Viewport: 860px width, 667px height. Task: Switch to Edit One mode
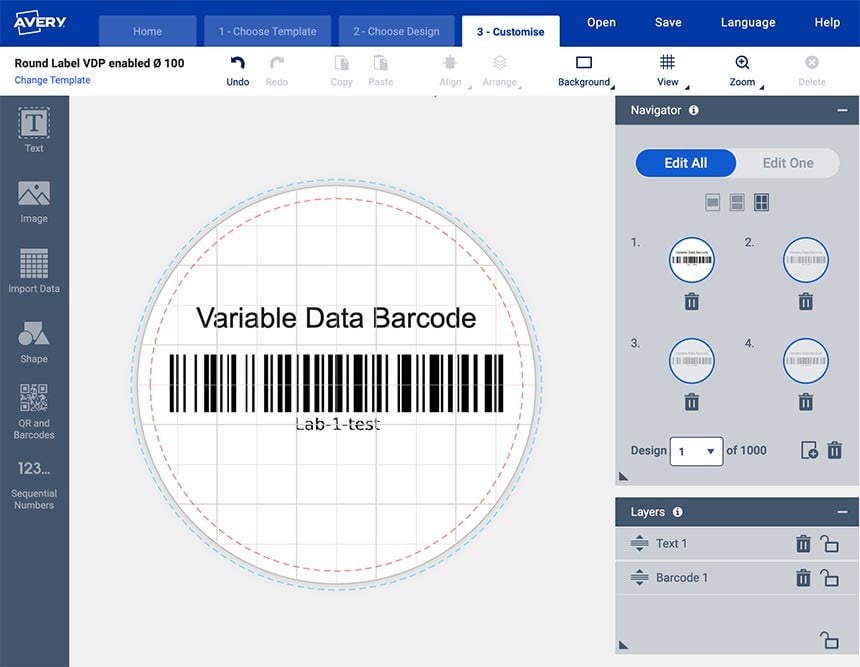click(x=788, y=163)
